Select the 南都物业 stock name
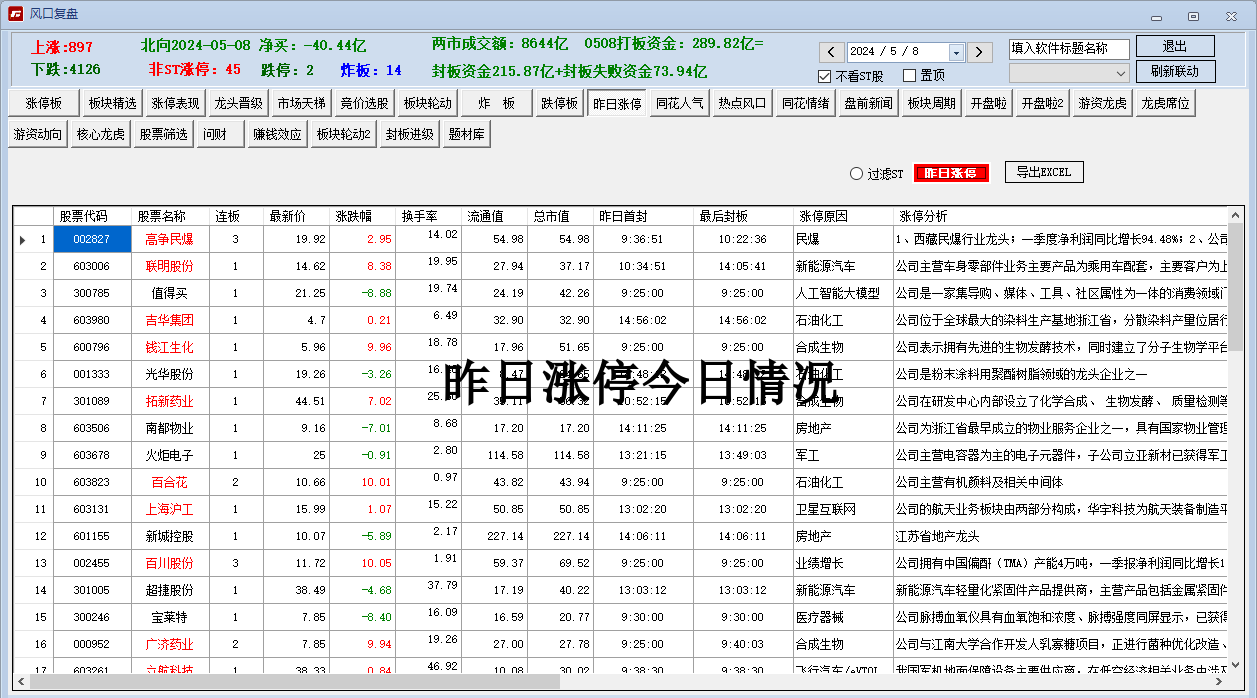 pos(170,429)
